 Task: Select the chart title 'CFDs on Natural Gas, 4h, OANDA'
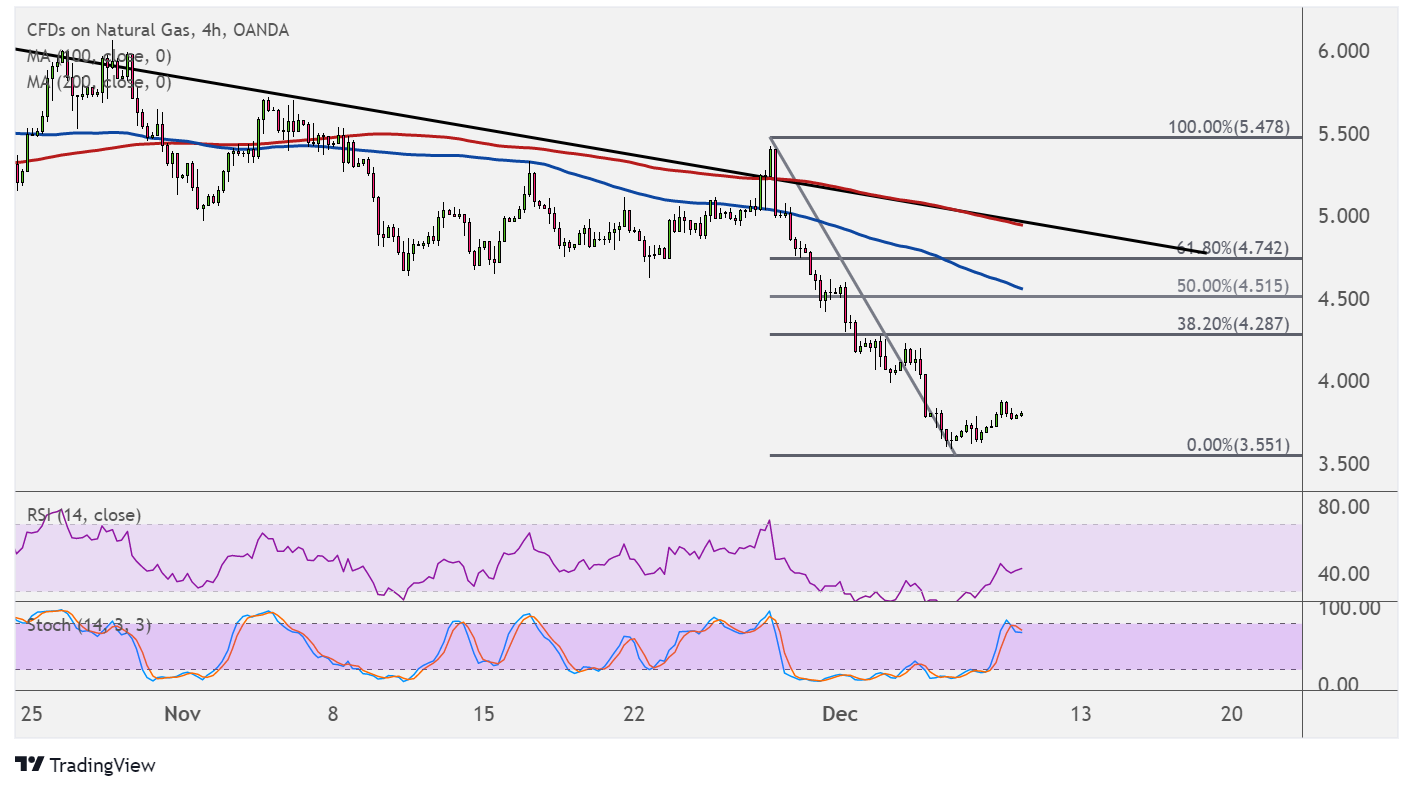point(158,30)
